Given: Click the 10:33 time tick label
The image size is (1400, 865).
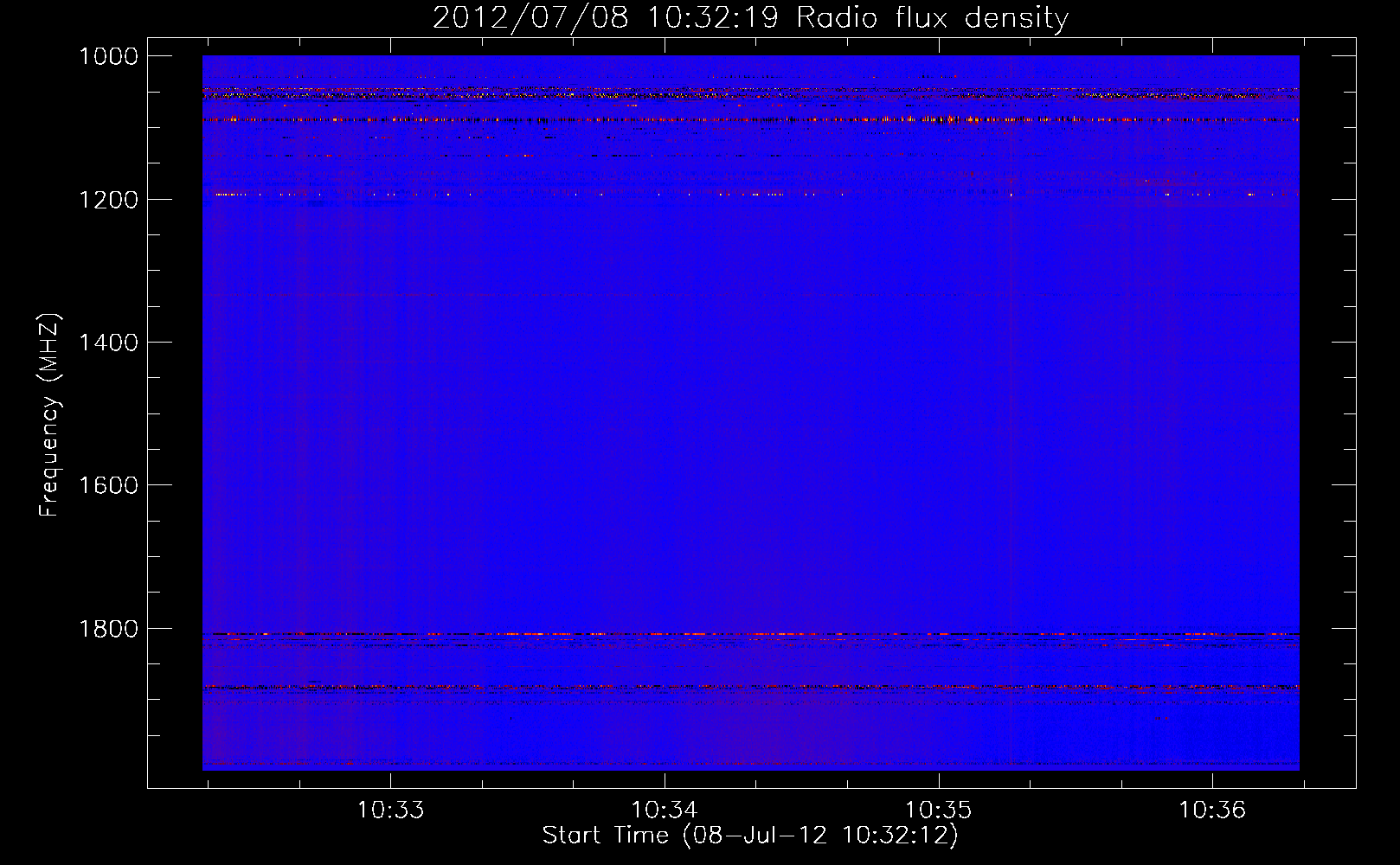Looking at the screenshot, I should 390,810.
